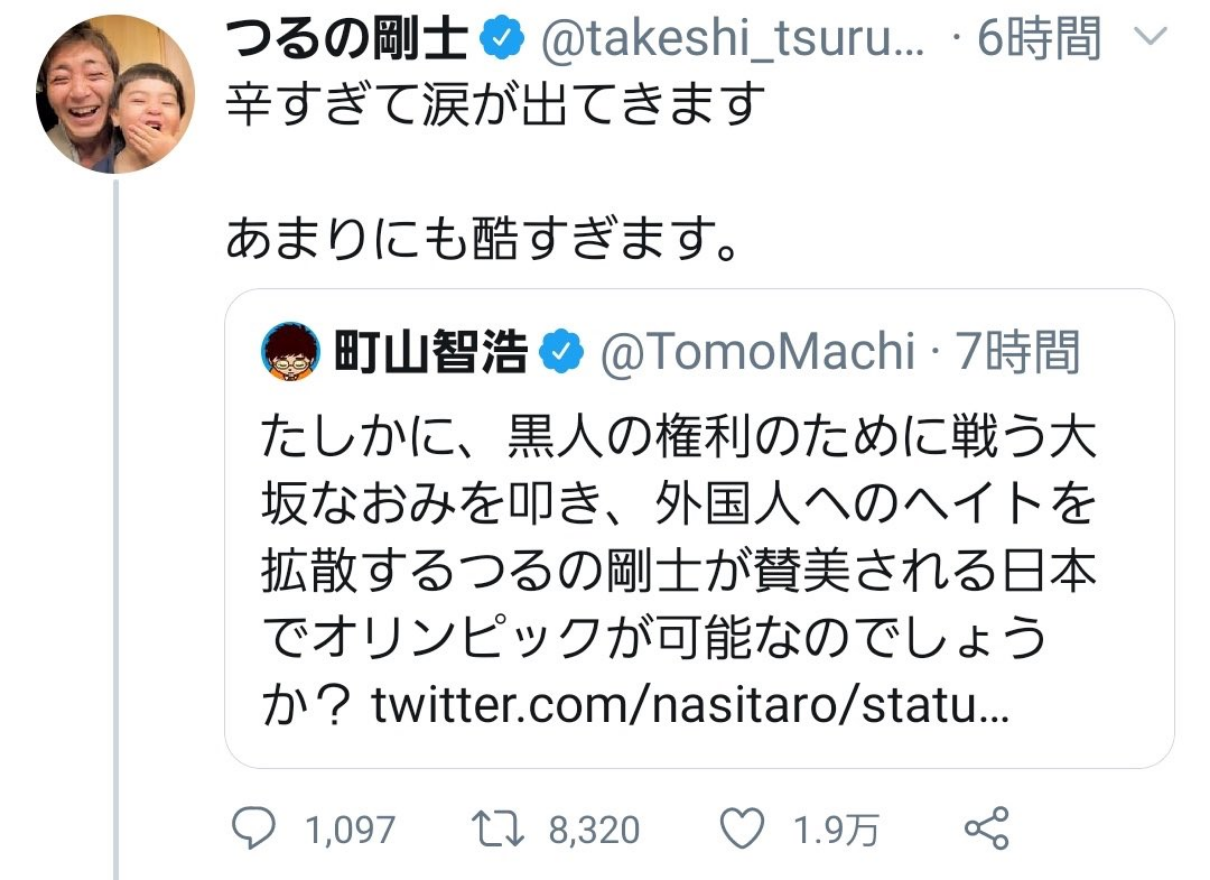This screenshot has height=880, width=1210.
Task: Click the 1.9万 likes count
Action: click(x=836, y=829)
